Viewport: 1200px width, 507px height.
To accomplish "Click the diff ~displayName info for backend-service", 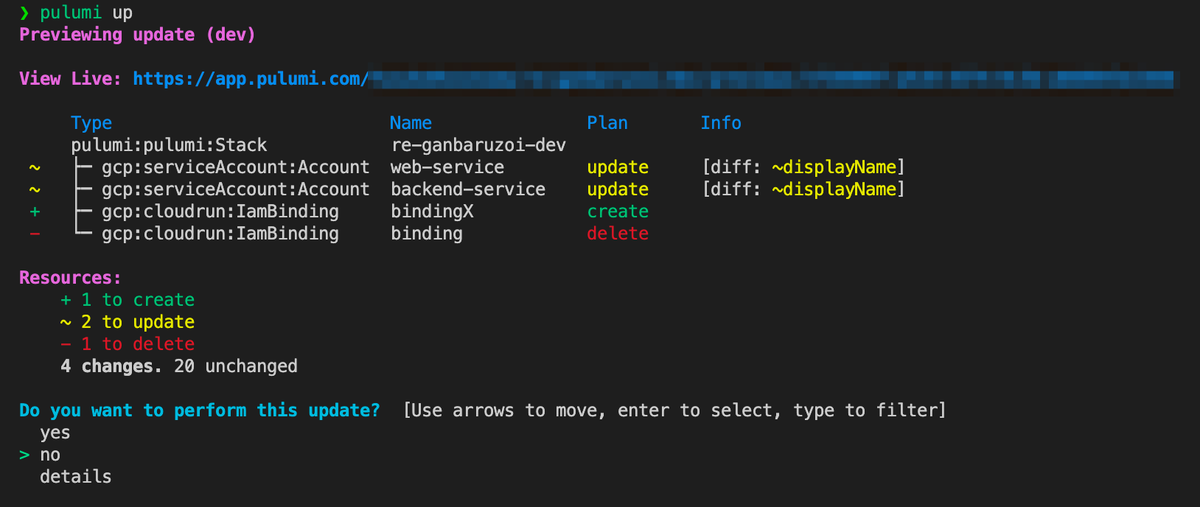I will pyautogui.click(x=803, y=189).
